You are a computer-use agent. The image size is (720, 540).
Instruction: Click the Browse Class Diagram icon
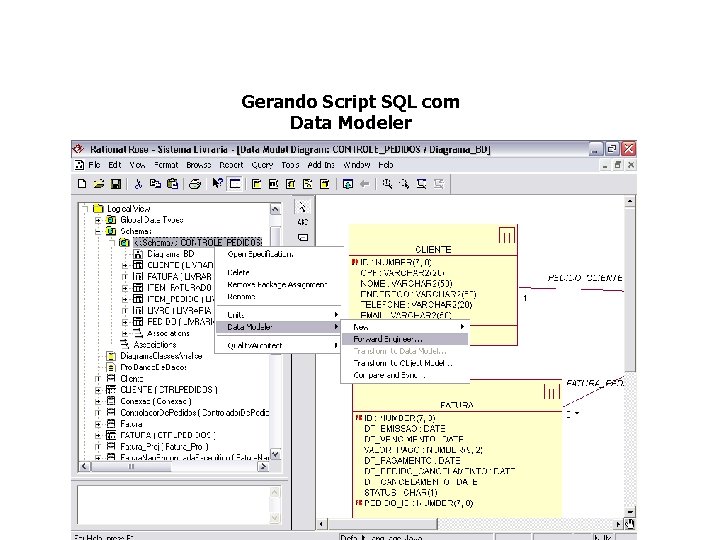click(256, 184)
